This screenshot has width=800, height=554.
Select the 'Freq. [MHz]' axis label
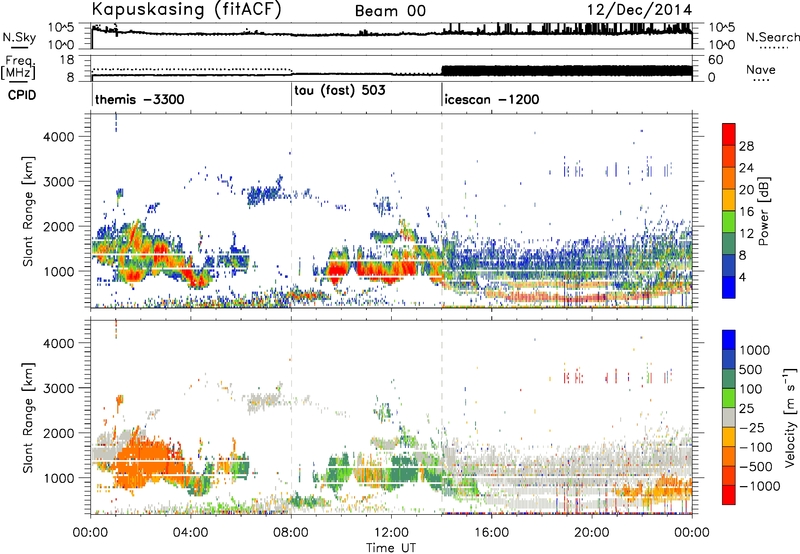click(20, 67)
